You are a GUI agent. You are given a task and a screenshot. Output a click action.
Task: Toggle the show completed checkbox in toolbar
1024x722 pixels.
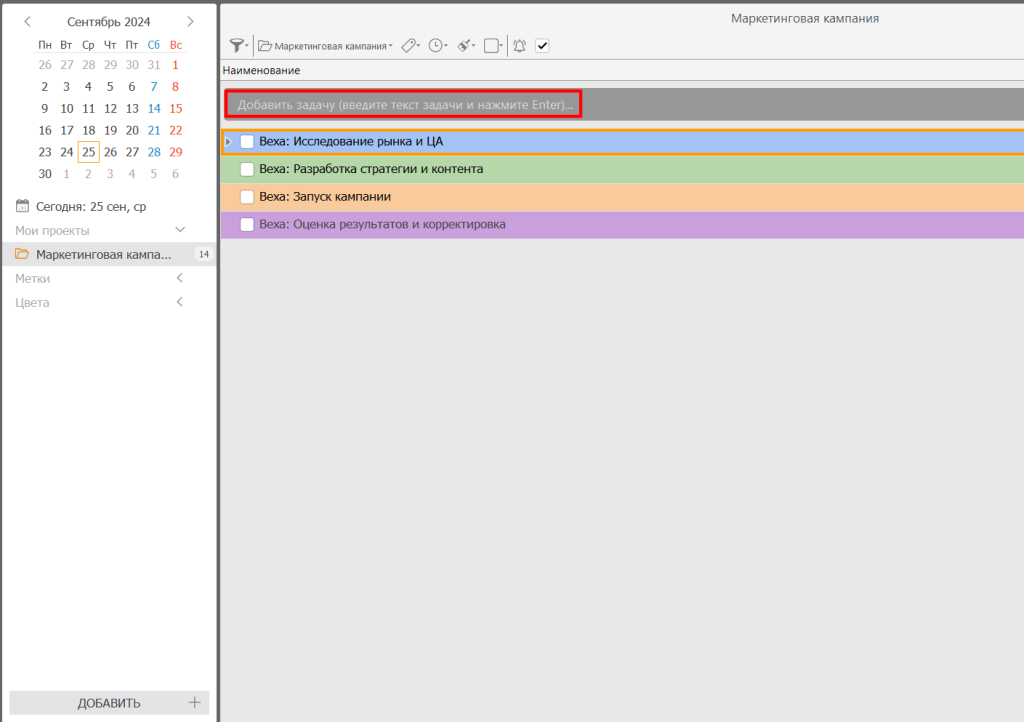click(542, 45)
